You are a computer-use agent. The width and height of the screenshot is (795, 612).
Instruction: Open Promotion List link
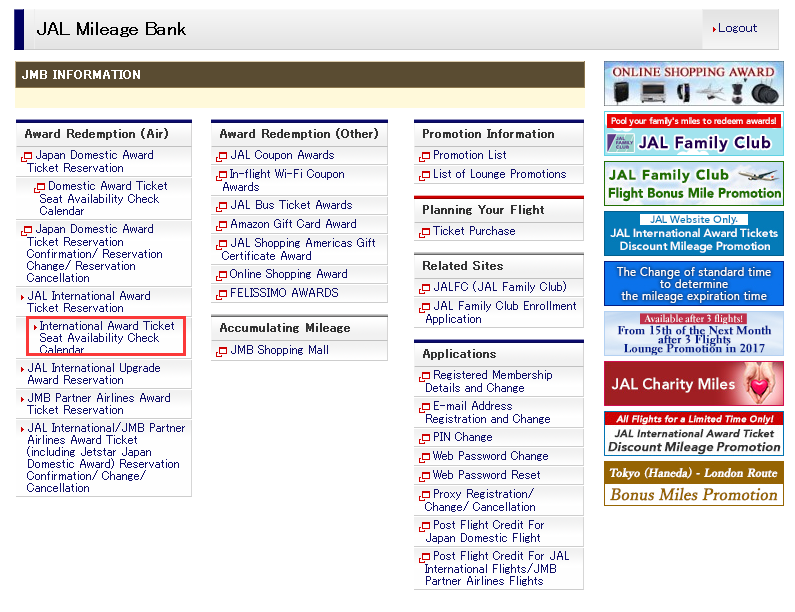469,155
